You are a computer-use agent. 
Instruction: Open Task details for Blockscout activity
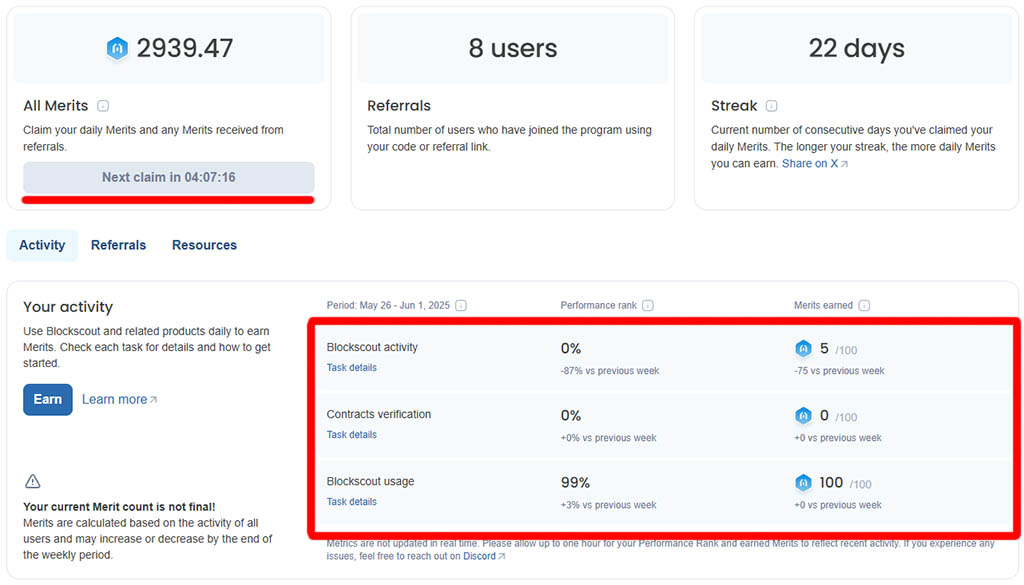pos(351,368)
